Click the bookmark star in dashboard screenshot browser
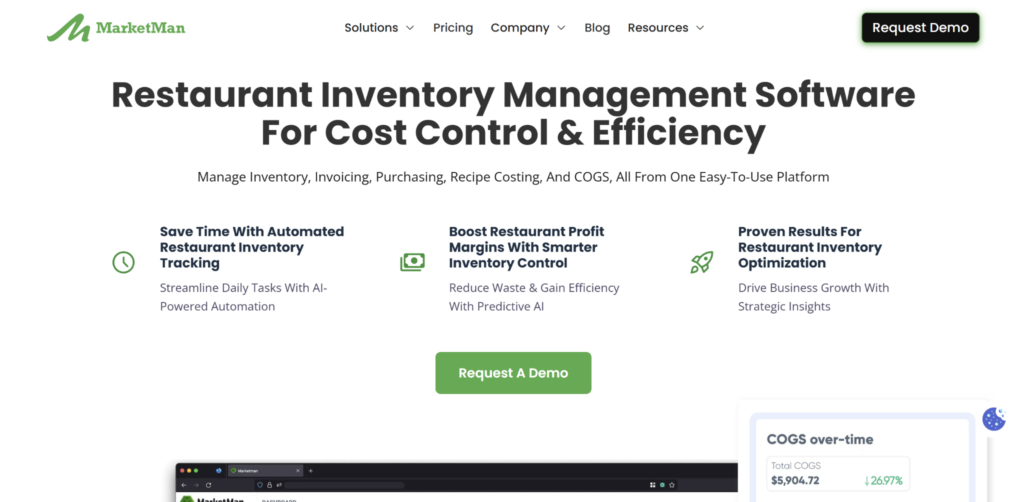This screenshot has height=502, width=1024. point(672,485)
